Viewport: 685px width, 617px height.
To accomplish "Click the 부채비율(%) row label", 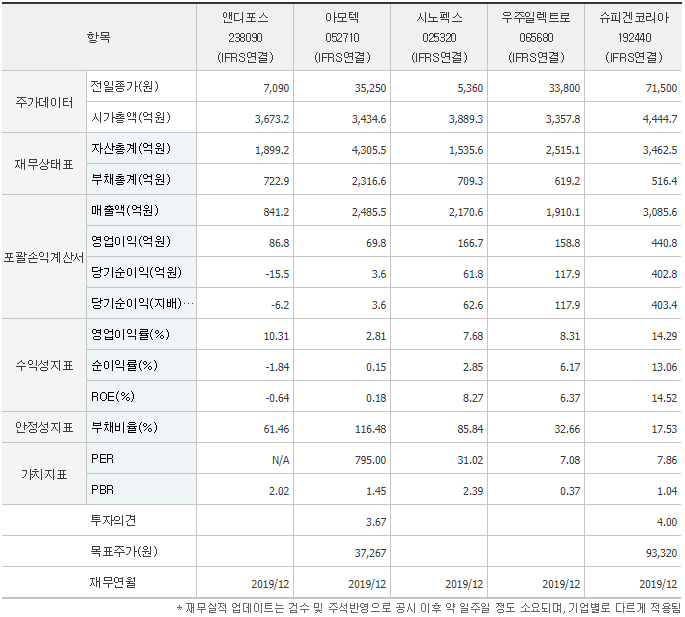I will pos(125,427).
